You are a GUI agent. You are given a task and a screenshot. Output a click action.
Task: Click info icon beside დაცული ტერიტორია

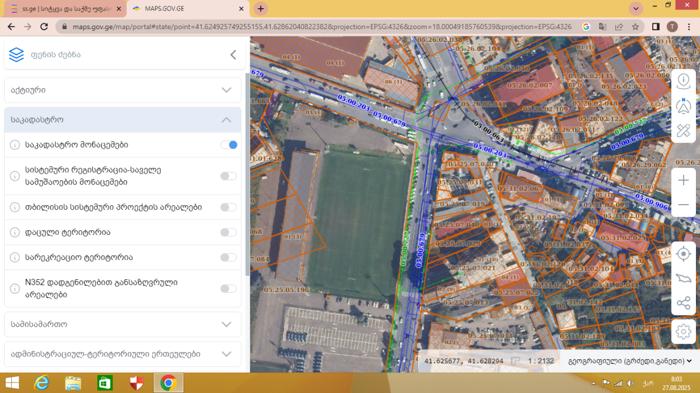pos(15,232)
